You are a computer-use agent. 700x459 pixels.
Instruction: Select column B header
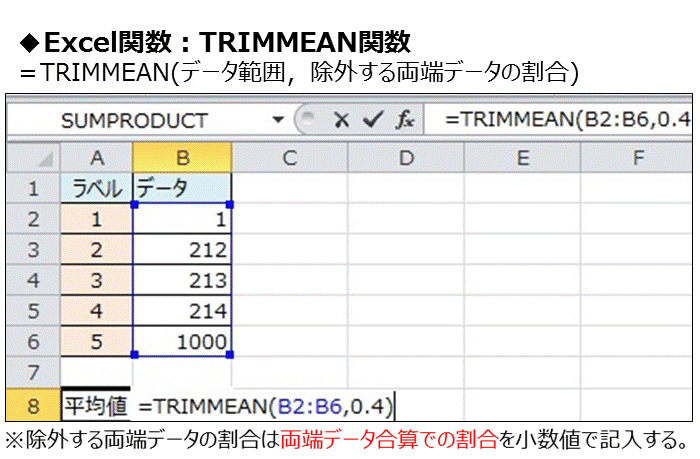coord(182,158)
